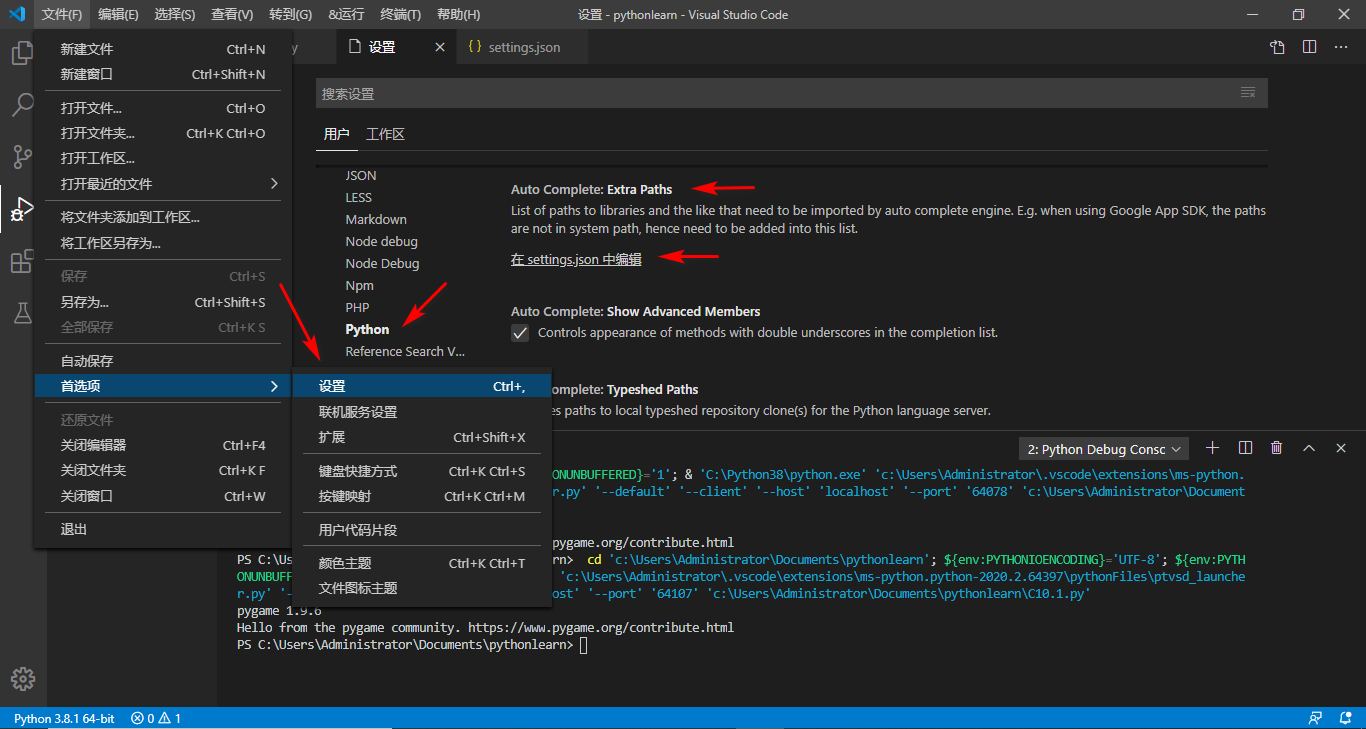
Task: Kill terminal with trash icon
Action: point(1277,448)
